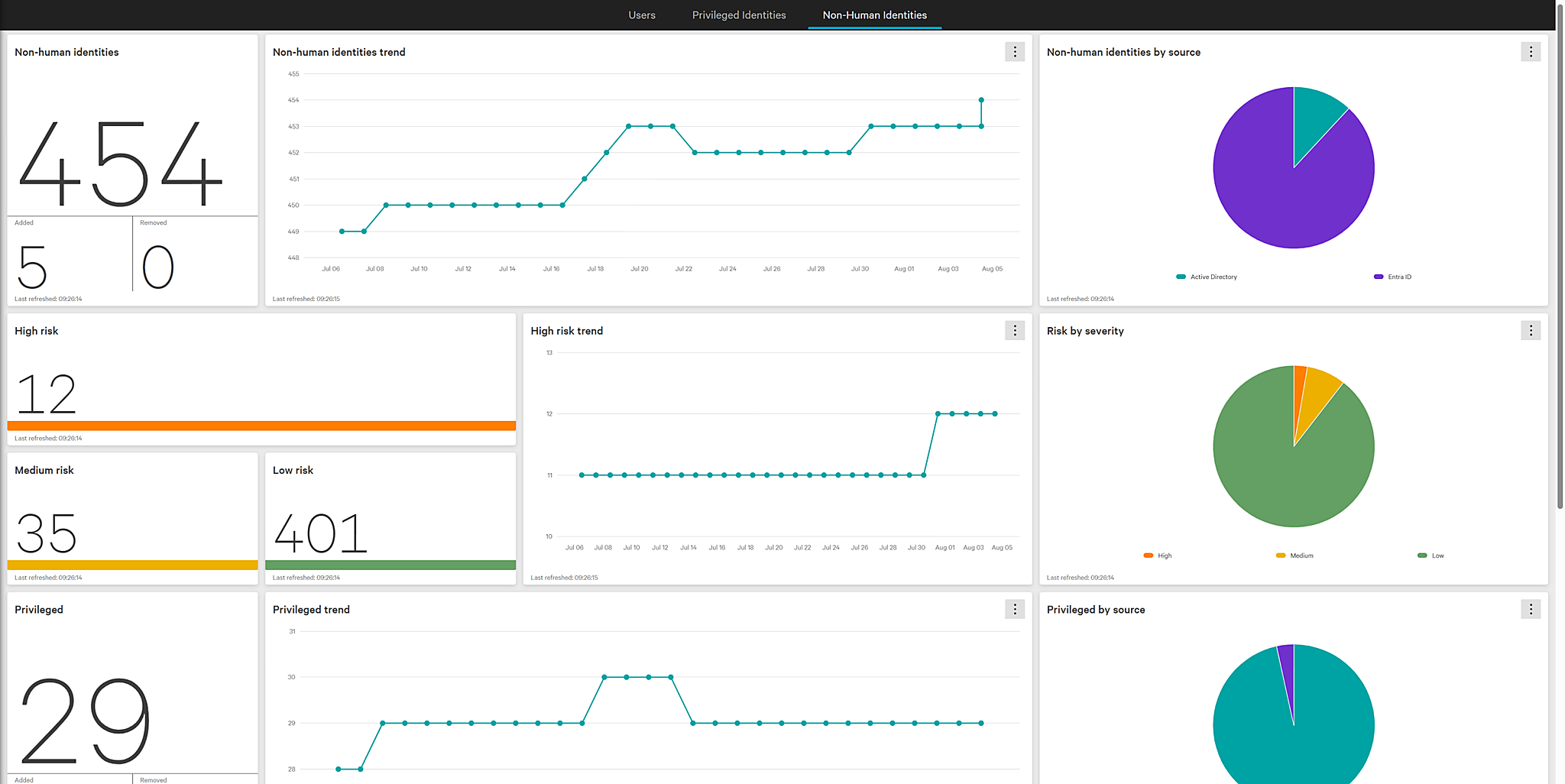Screen dimensions: 1565x784
Task: Click the Low risk count 401
Action: (320, 533)
